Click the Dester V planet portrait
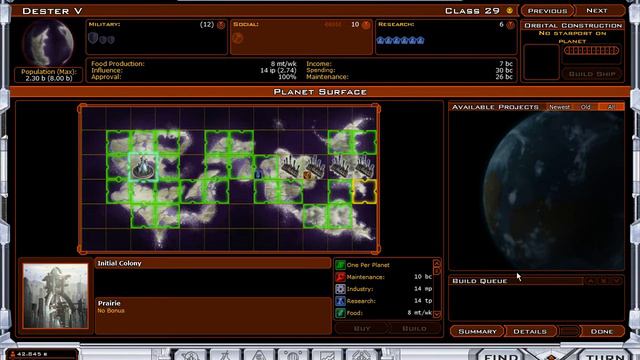The width and height of the screenshot is (640, 360). click(x=48, y=43)
